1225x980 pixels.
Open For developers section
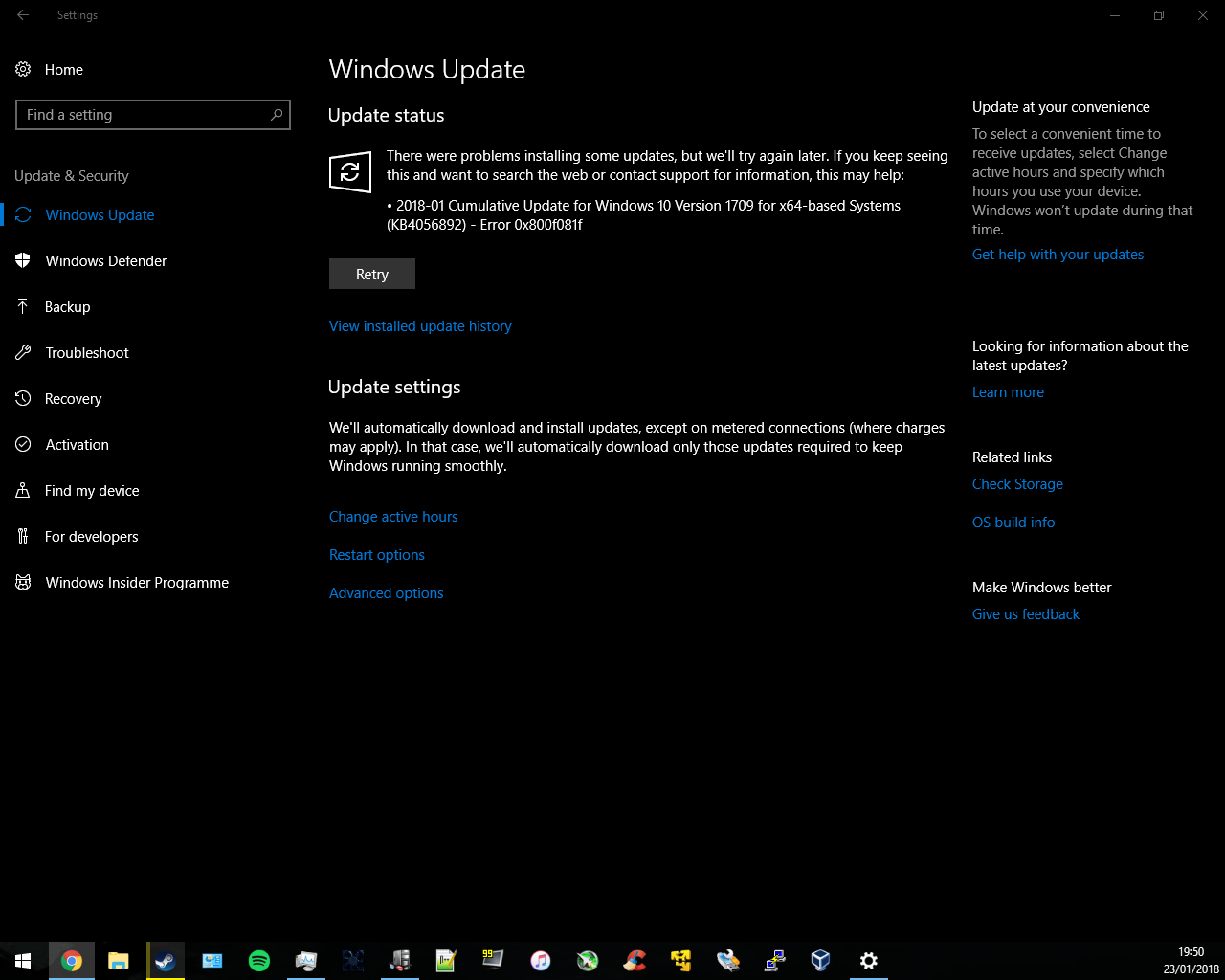click(91, 537)
